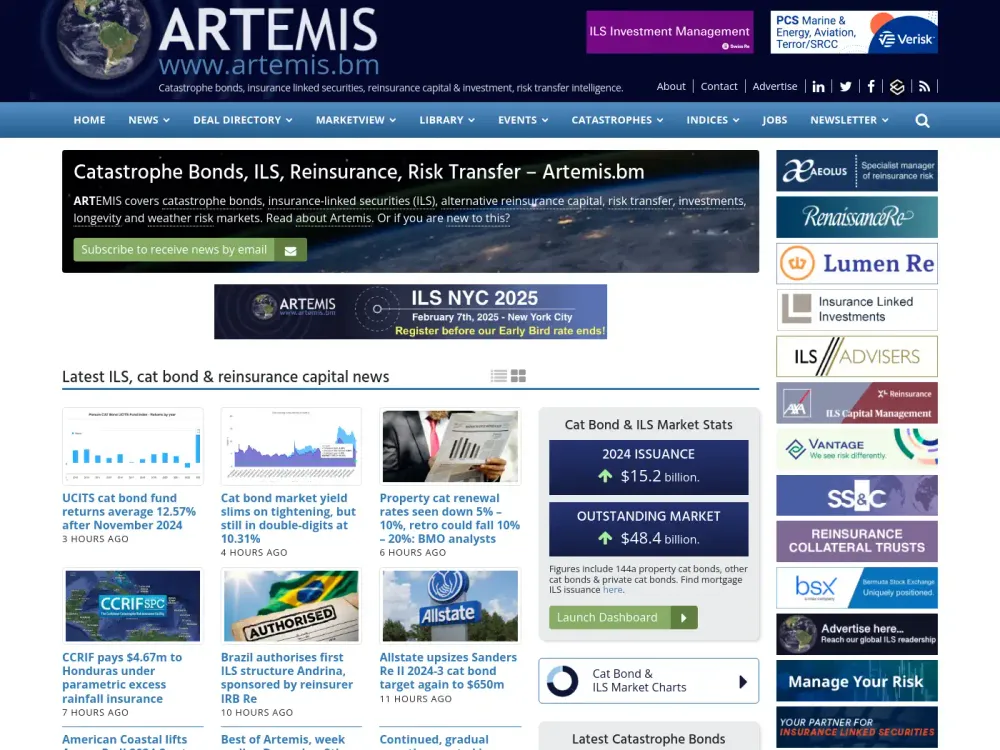Click the Facebook icon in the header
The width and height of the screenshot is (1000, 750).
tap(871, 86)
